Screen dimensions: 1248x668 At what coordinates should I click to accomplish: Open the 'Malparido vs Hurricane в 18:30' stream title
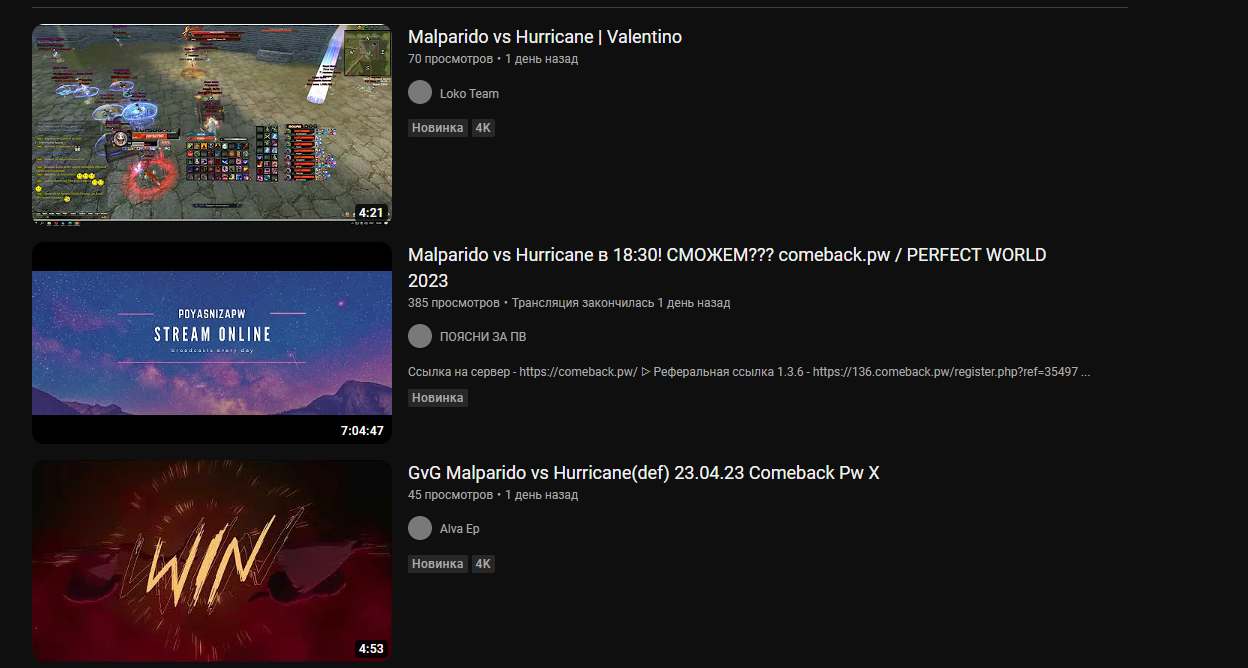(727, 267)
